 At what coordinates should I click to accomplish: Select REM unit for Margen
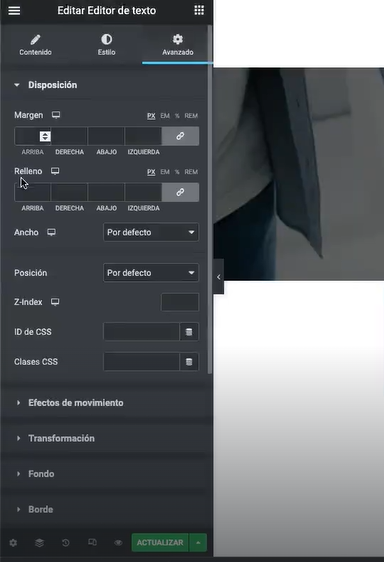pyautogui.click(x=191, y=116)
